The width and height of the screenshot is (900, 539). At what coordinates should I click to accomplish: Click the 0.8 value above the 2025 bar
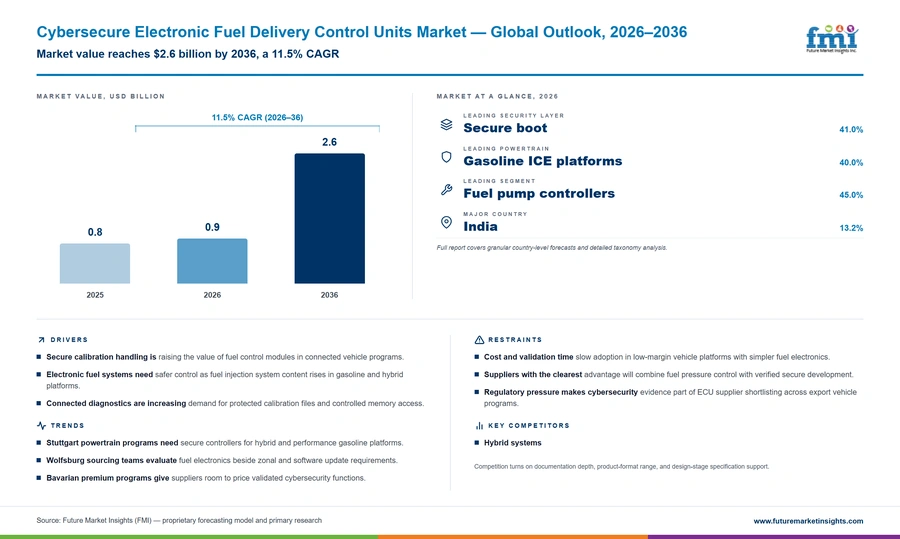95,232
